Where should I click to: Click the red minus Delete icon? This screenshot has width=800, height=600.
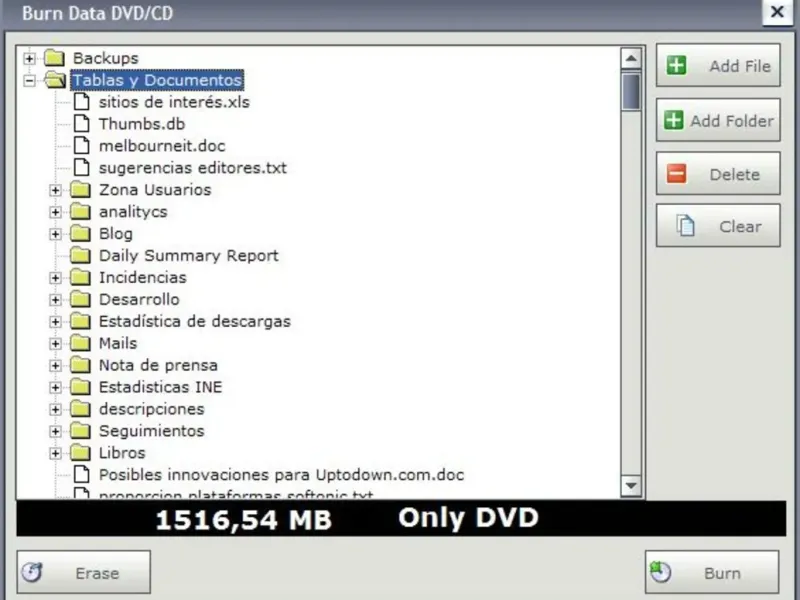point(677,174)
